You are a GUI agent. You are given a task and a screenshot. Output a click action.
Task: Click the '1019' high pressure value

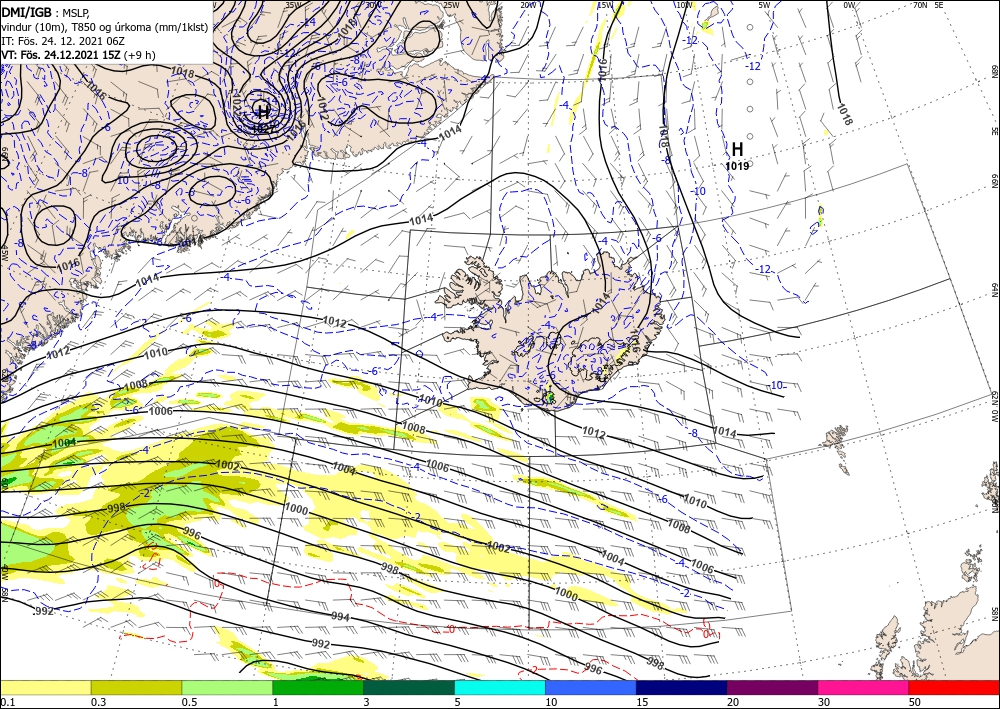point(737,166)
